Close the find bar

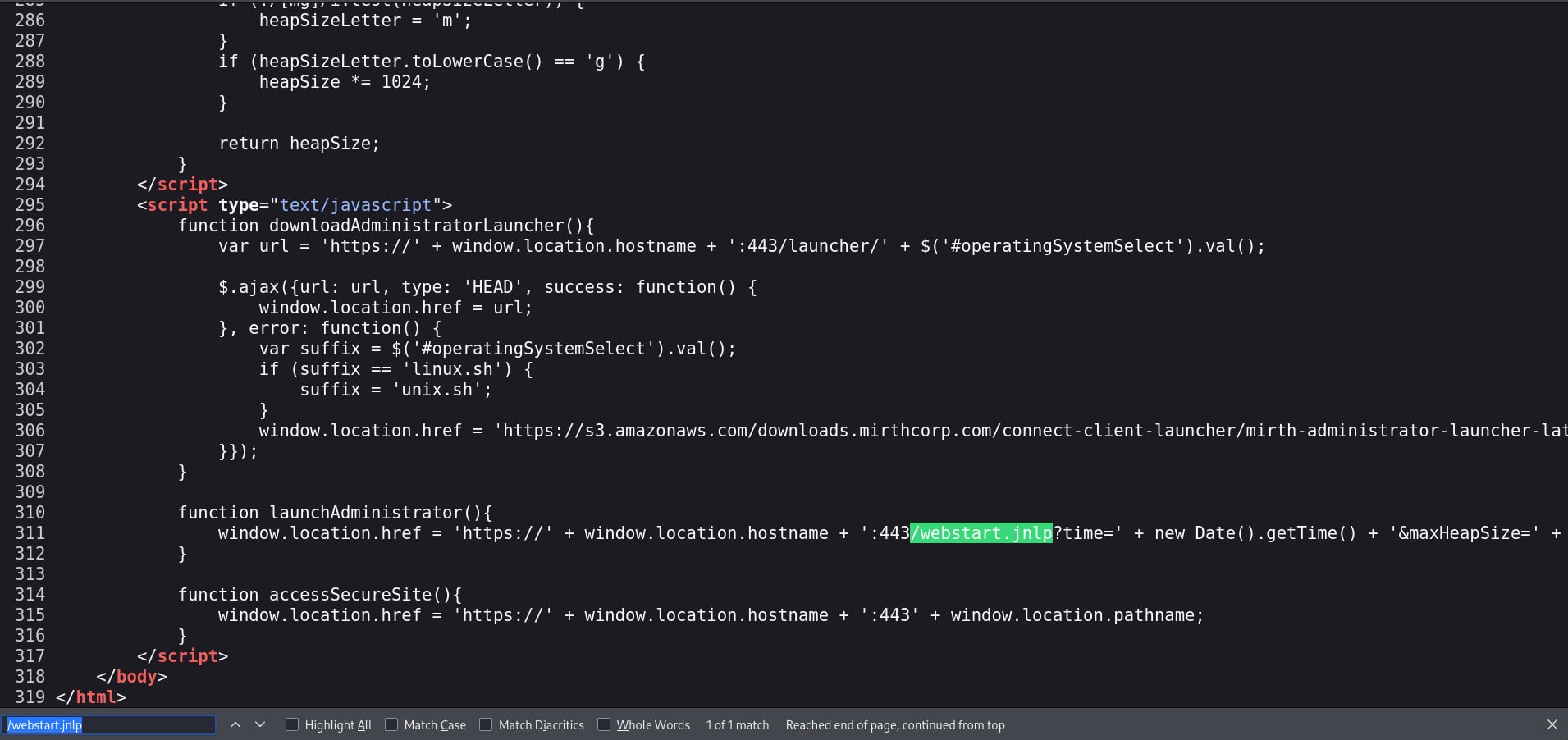pos(1552,724)
